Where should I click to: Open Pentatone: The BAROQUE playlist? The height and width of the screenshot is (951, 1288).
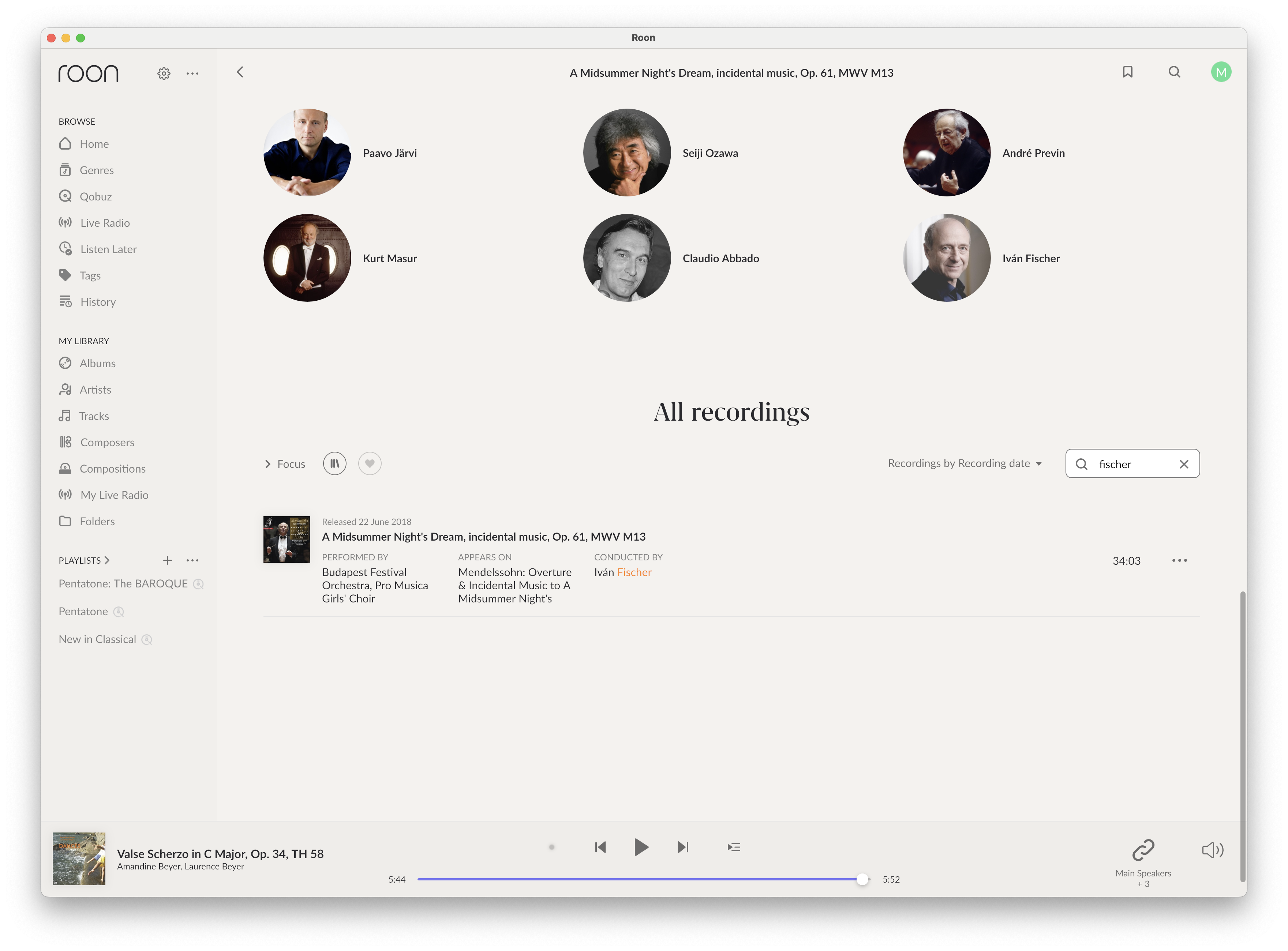coord(123,584)
